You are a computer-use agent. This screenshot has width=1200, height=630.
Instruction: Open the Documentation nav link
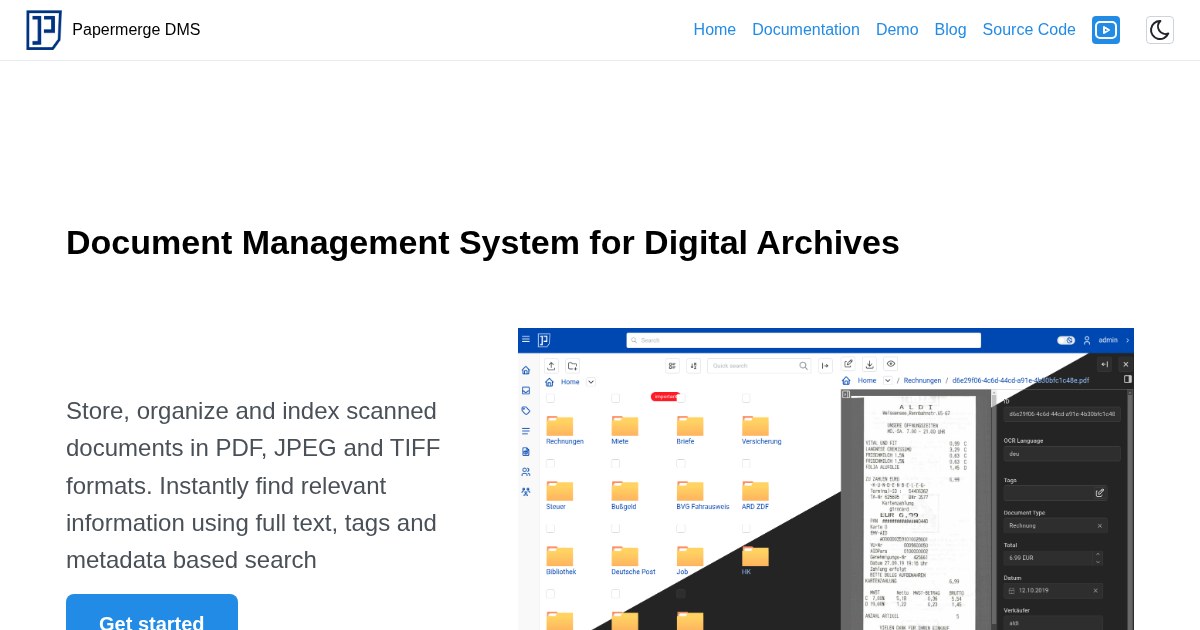point(806,30)
